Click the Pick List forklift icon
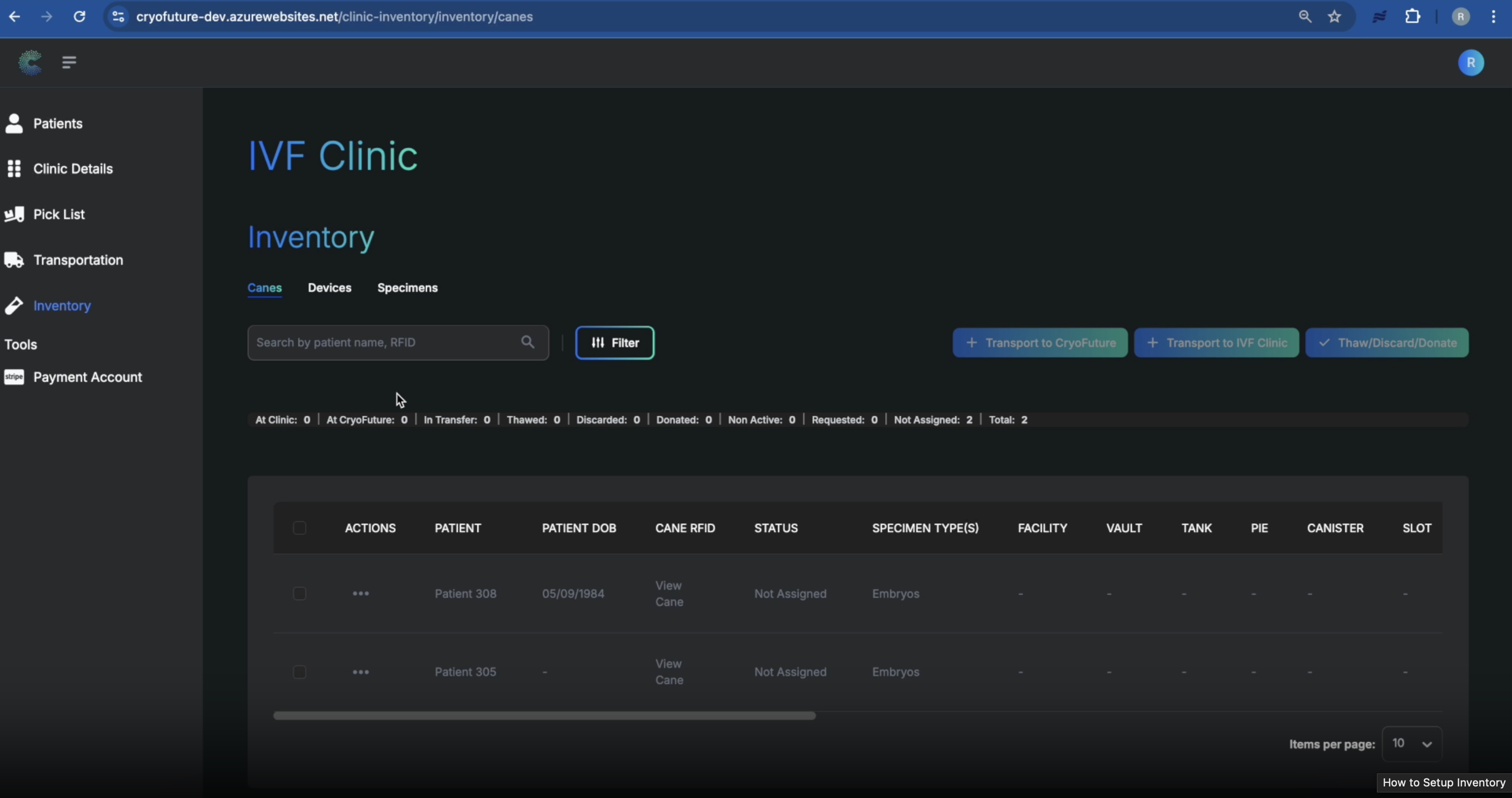Image resolution: width=1512 pixels, height=798 pixels. click(14, 214)
